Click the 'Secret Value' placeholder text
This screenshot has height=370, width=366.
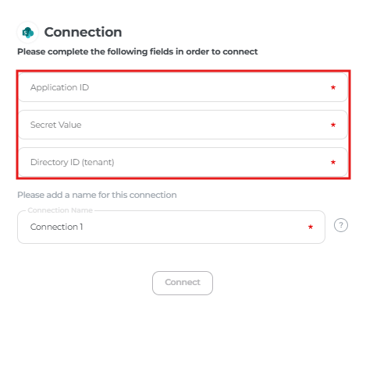pyautogui.click(x=56, y=125)
